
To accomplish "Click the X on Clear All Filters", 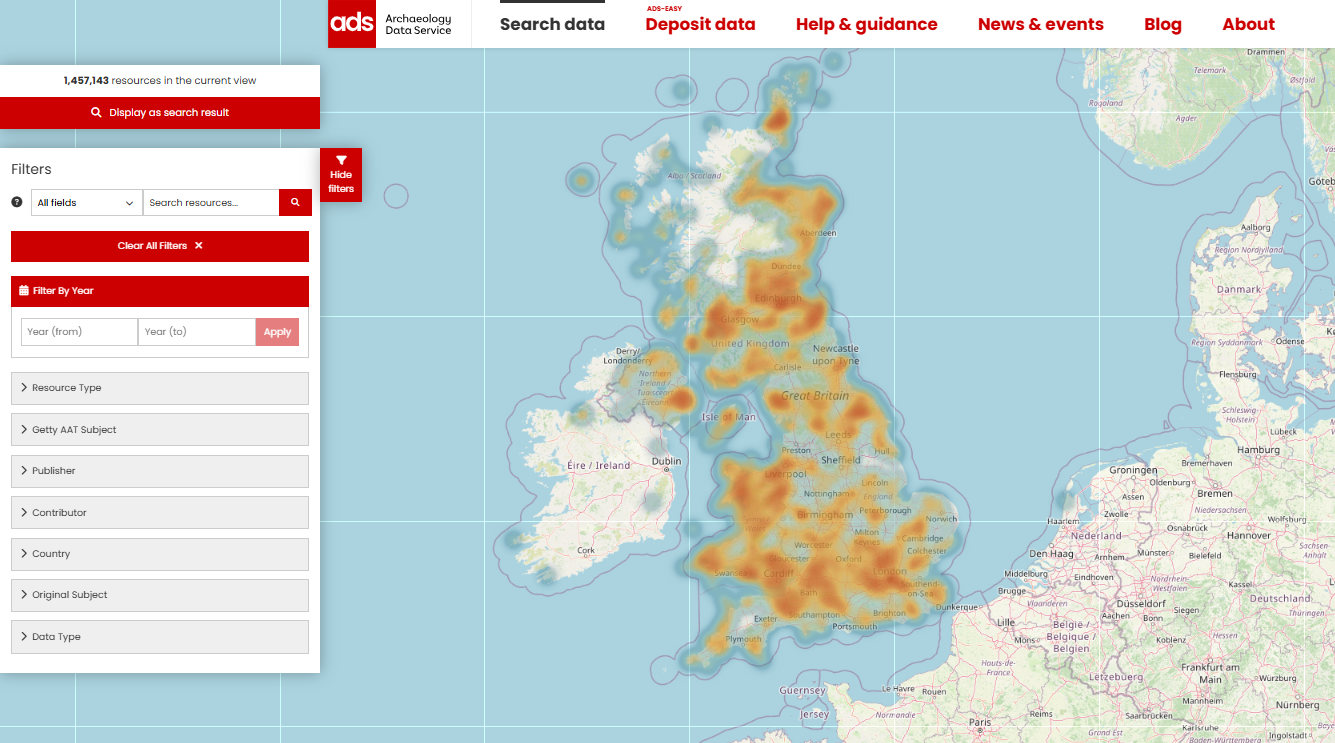I will pos(199,246).
